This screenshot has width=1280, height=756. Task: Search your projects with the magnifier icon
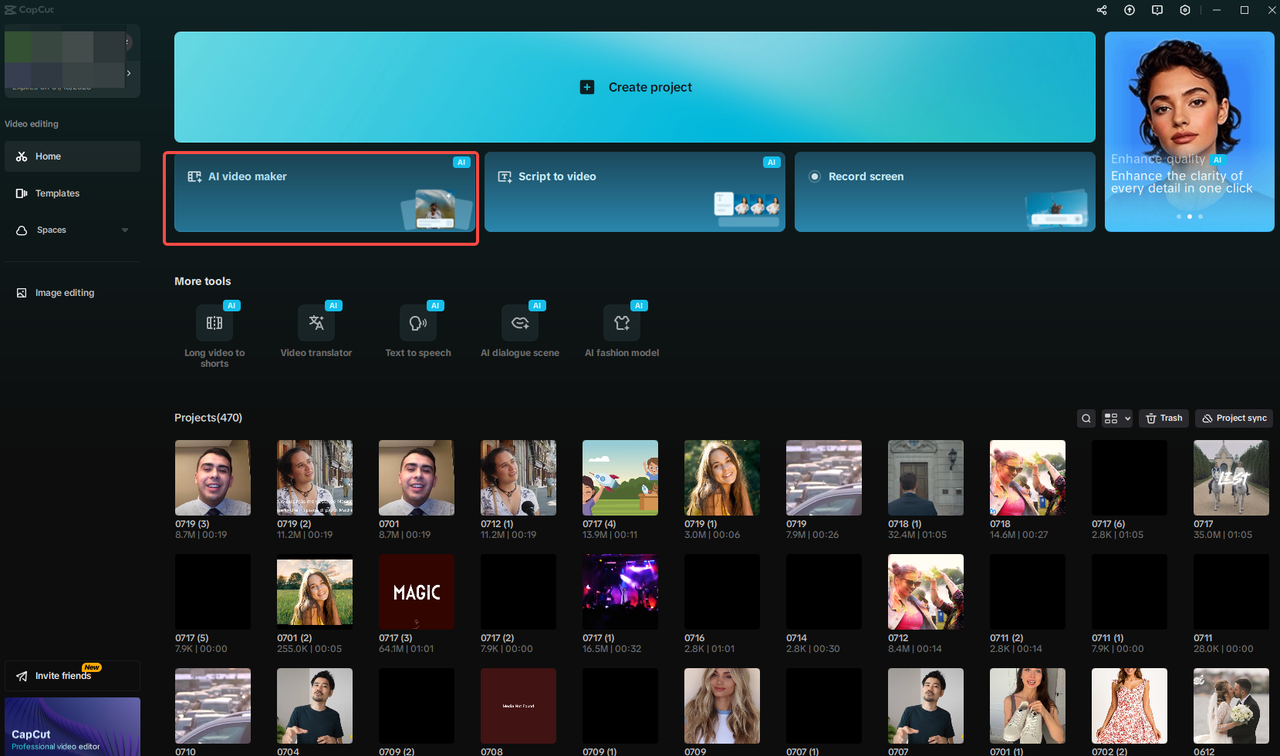[1086, 418]
